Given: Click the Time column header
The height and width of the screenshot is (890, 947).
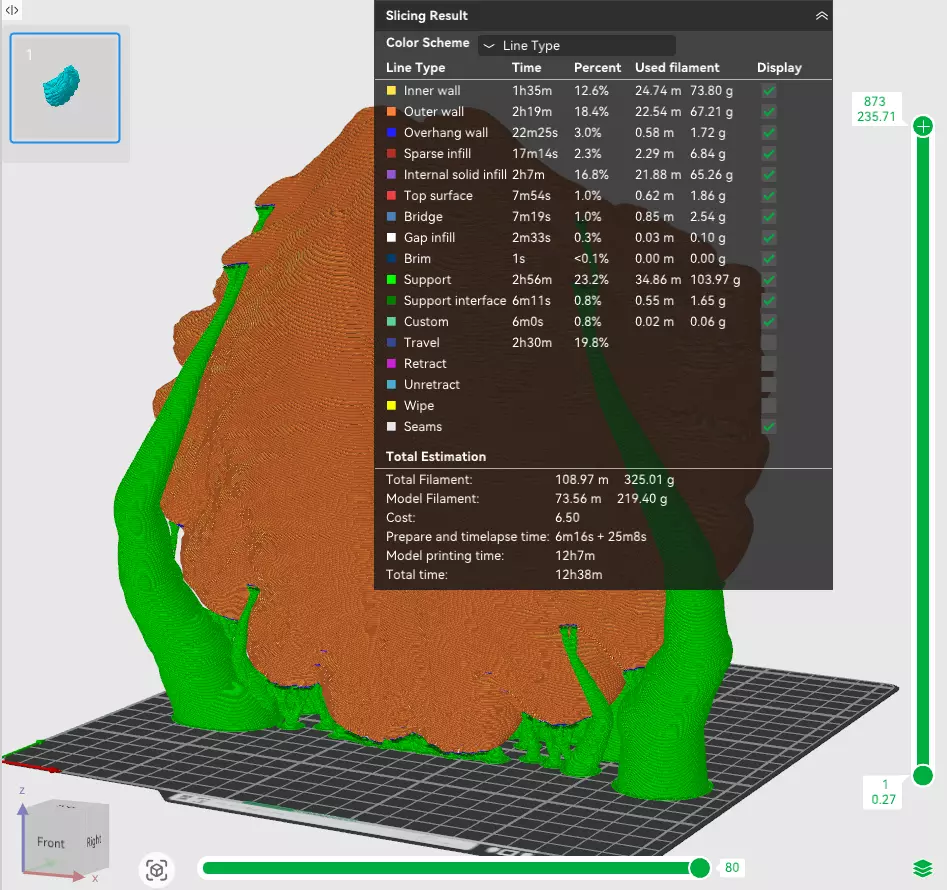Looking at the screenshot, I should (x=526, y=68).
